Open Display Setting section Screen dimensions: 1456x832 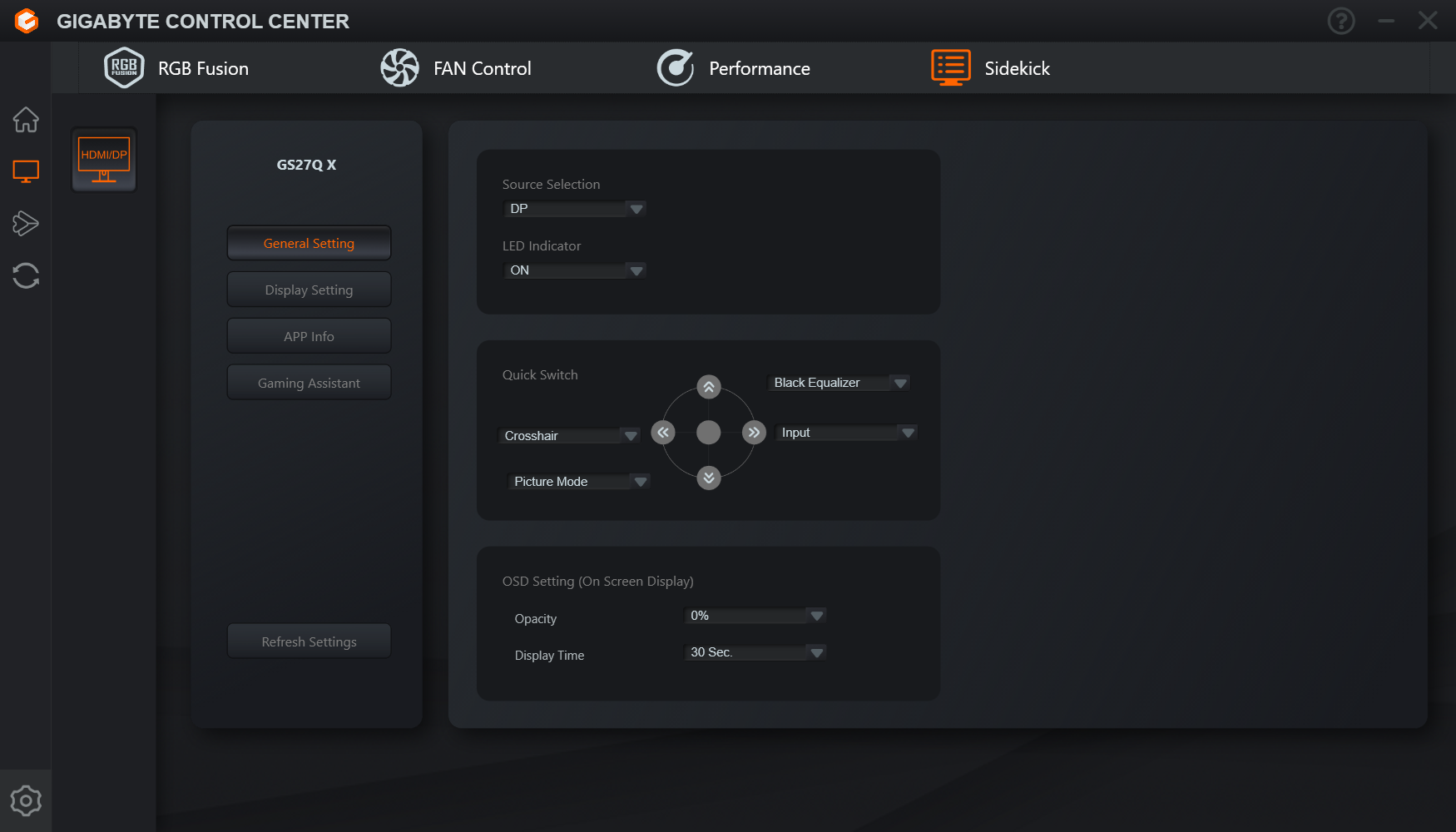(310, 290)
